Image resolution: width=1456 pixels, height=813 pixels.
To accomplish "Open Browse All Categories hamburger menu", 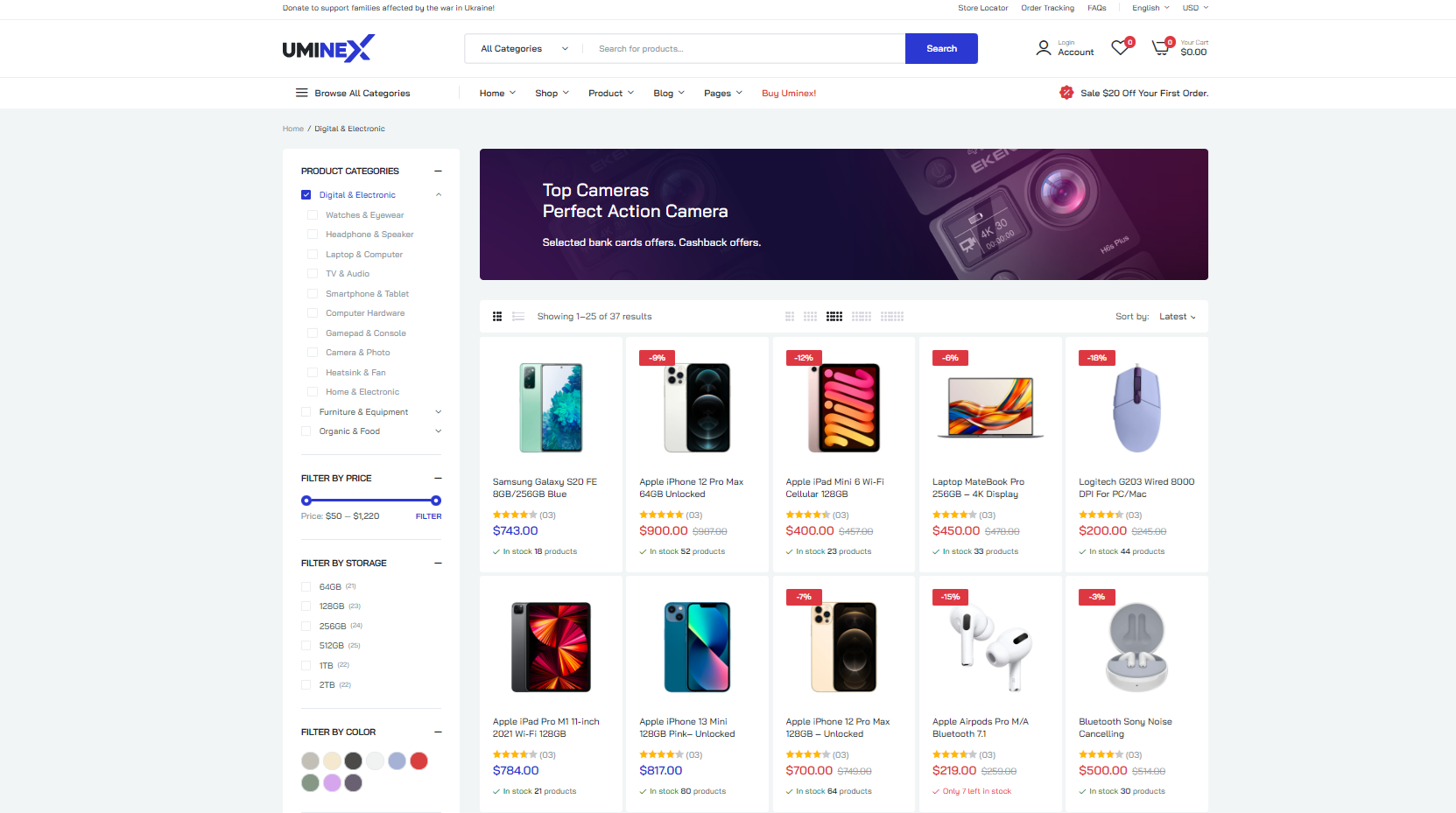I will [301, 93].
